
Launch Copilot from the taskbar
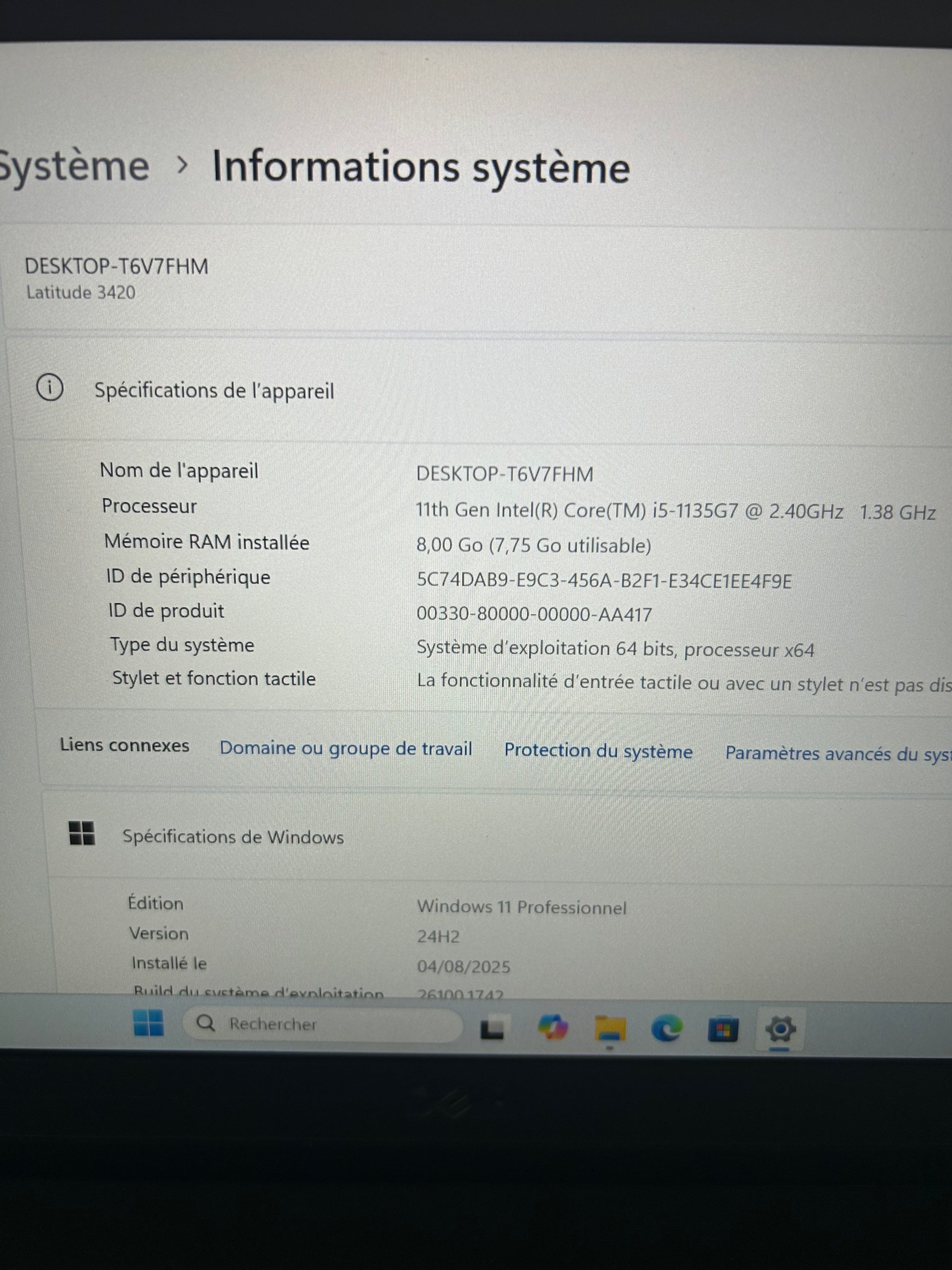[553, 1027]
